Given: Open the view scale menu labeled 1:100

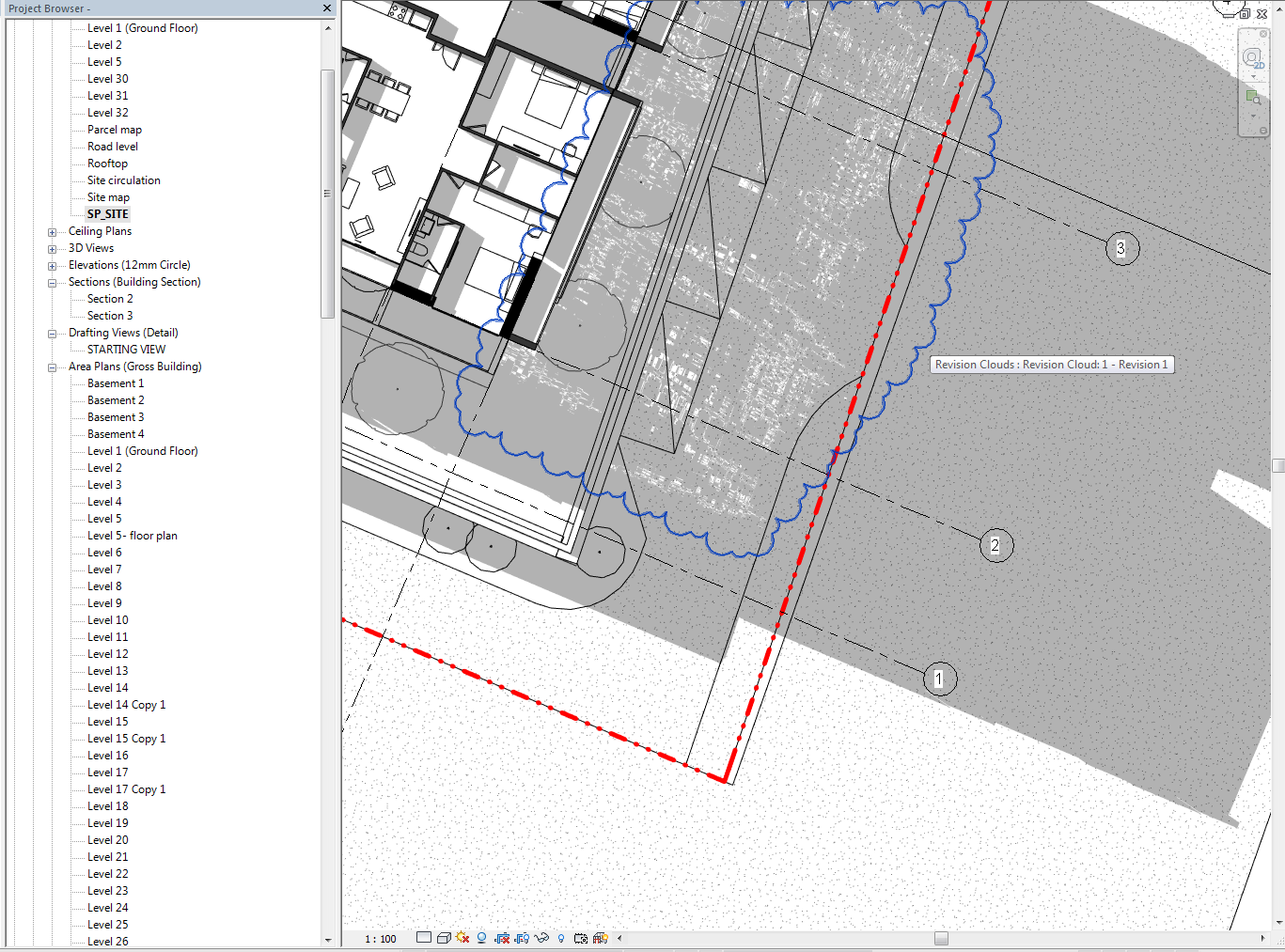Looking at the screenshot, I should (x=378, y=937).
